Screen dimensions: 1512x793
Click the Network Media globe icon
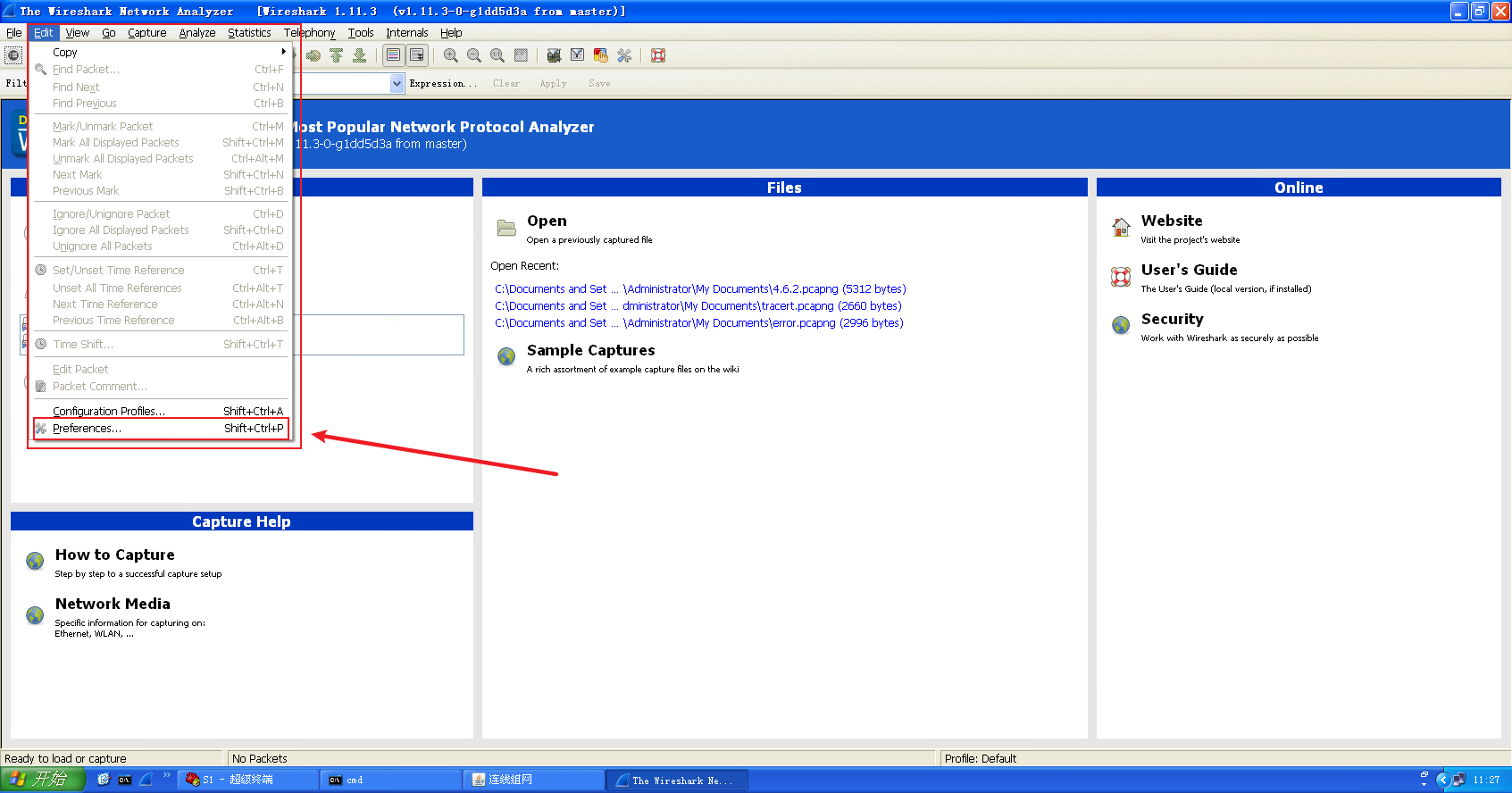click(x=35, y=615)
